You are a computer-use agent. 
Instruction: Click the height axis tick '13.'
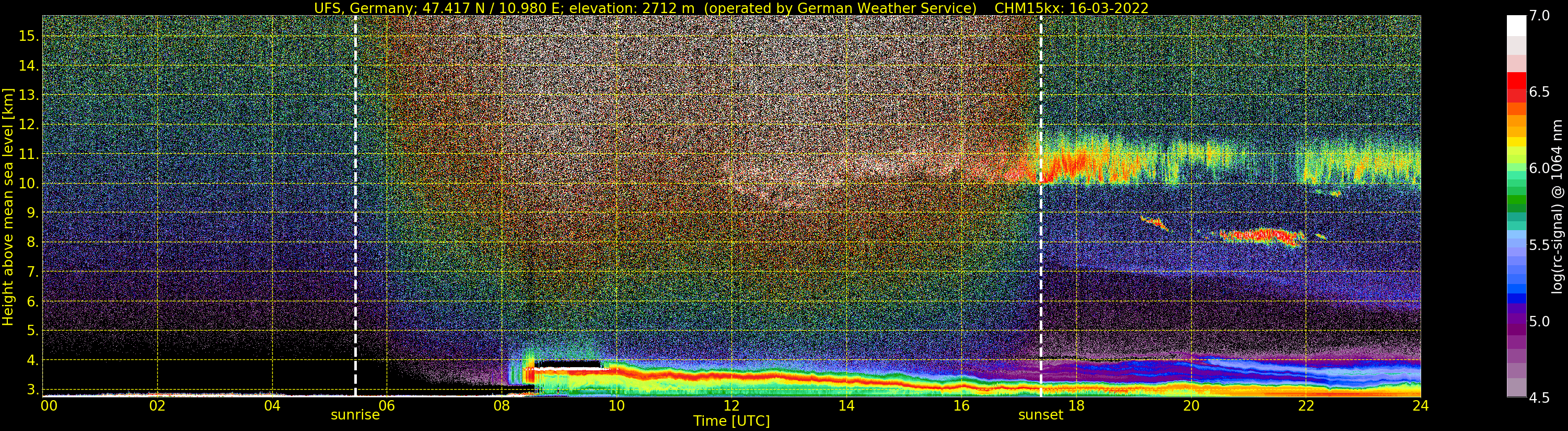29,95
